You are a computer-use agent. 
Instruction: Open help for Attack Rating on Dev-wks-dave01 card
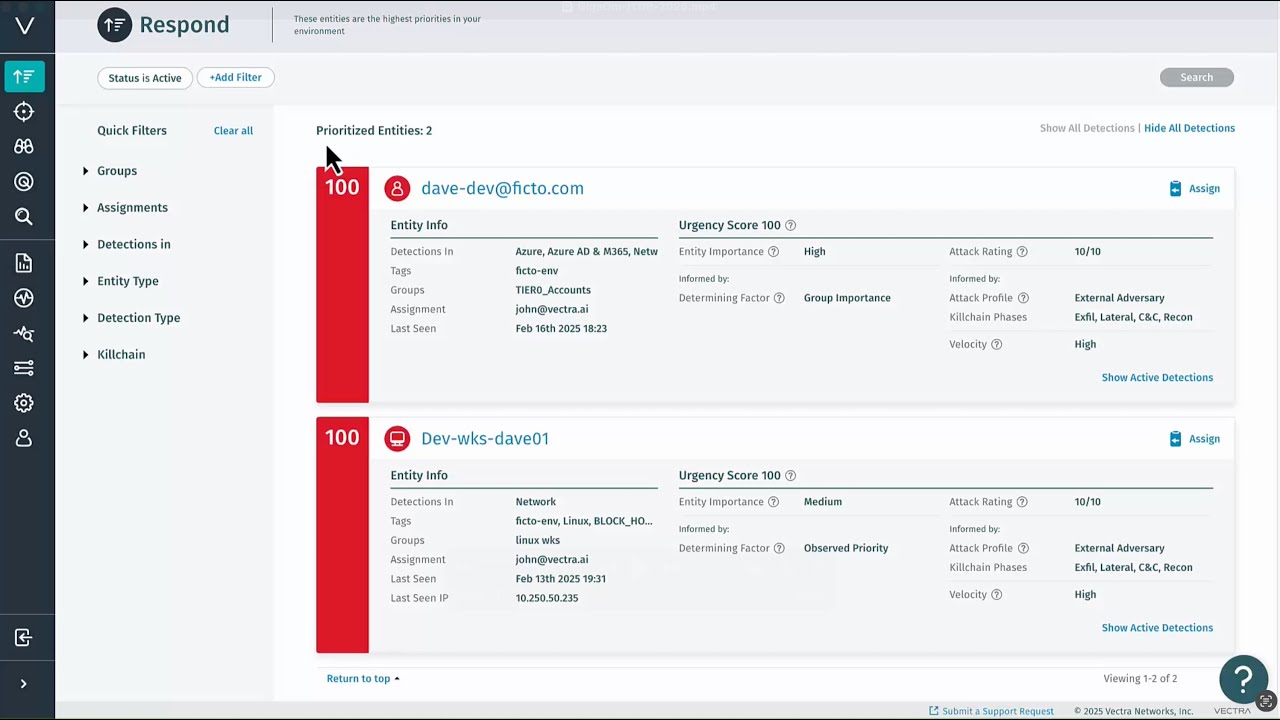[x=1022, y=502]
